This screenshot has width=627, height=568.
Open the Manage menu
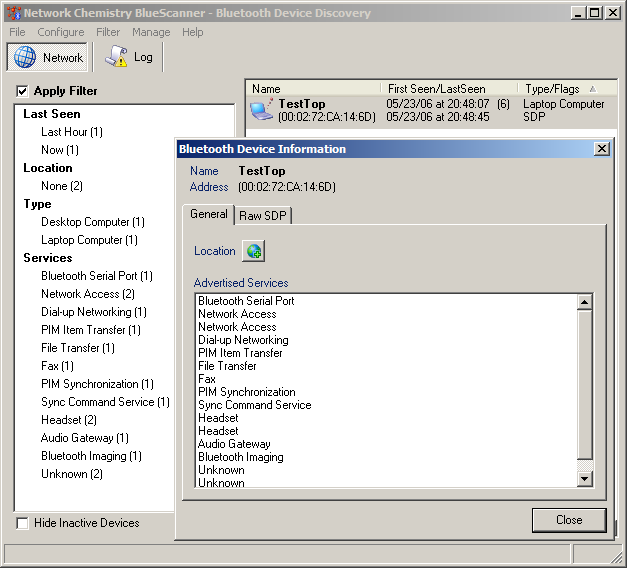(151, 32)
